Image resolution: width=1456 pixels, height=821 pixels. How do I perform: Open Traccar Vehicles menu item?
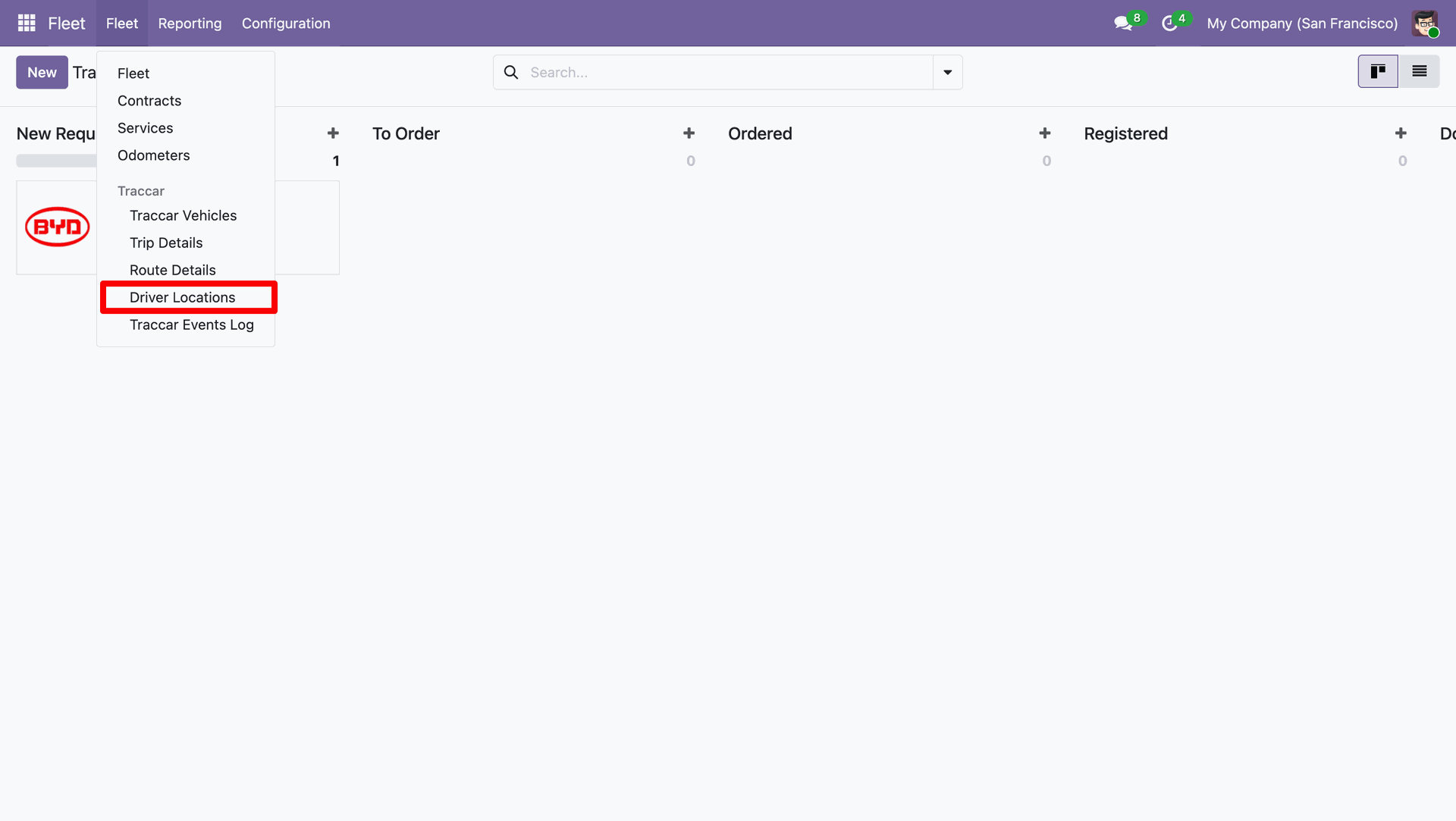click(183, 215)
